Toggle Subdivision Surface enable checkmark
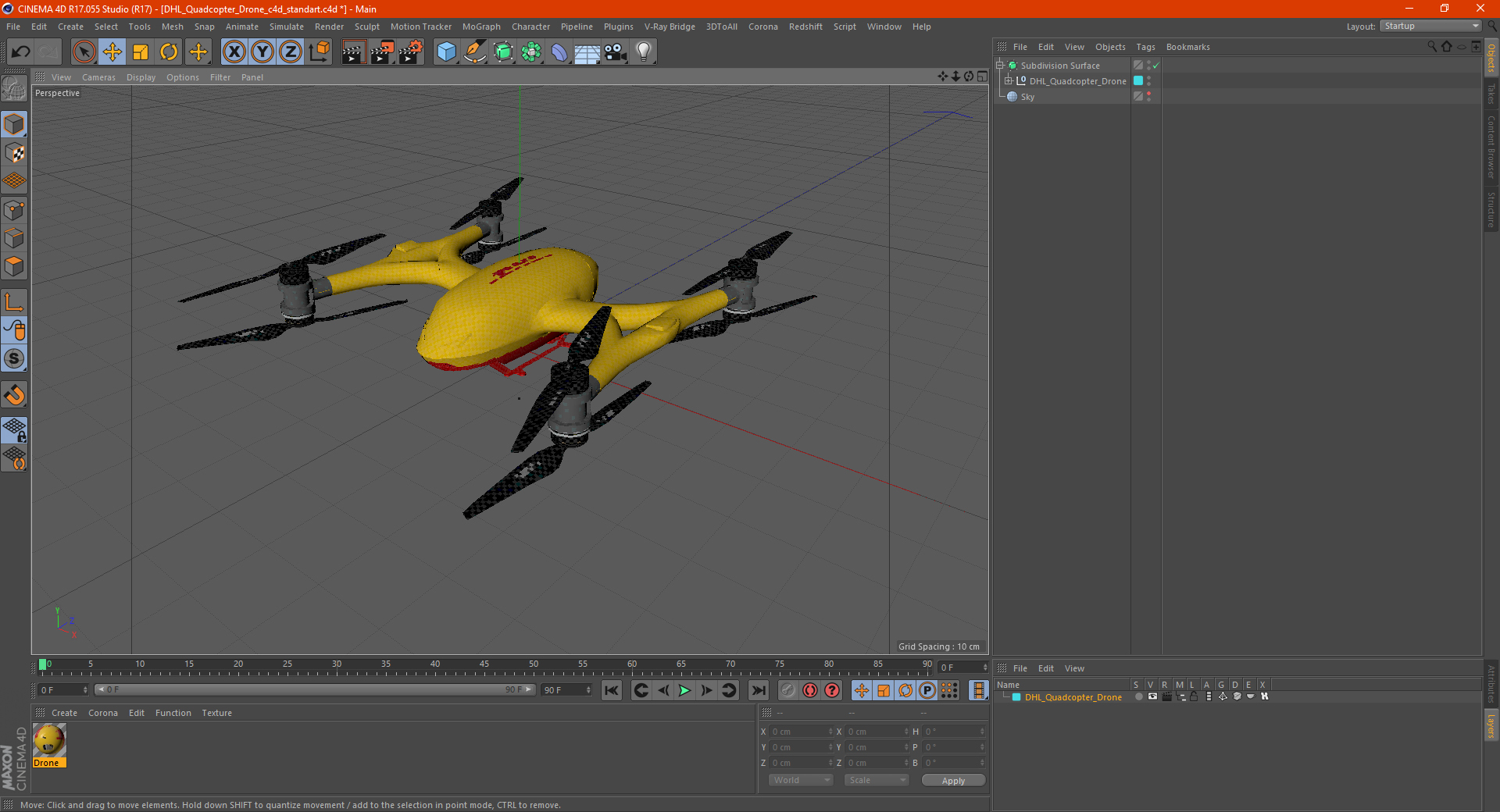1500x812 pixels. click(x=1155, y=66)
